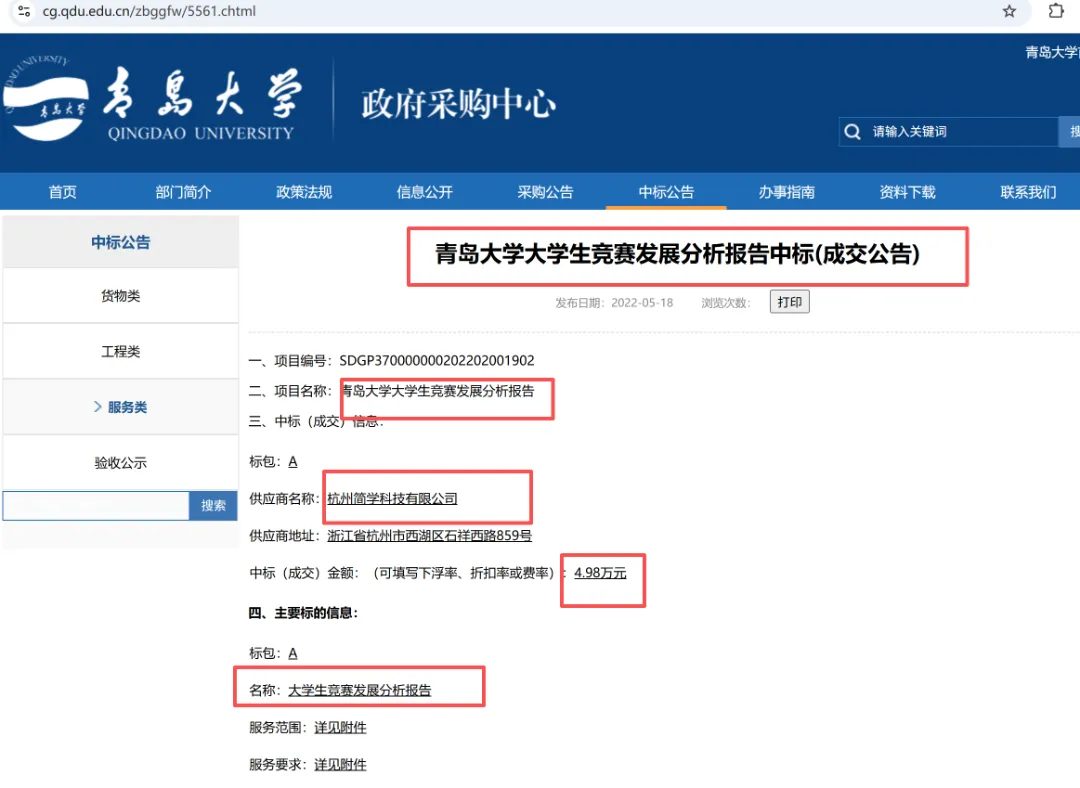Click supplier address 浙江省杭州市西湖区石祥西路859号
Image resolution: width=1080 pixels, height=788 pixels.
pyautogui.click(x=429, y=535)
